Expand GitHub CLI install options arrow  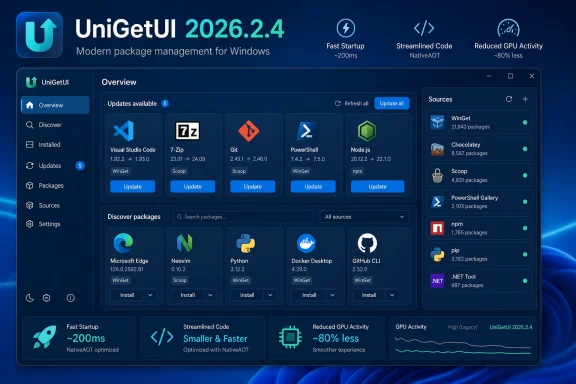392,295
